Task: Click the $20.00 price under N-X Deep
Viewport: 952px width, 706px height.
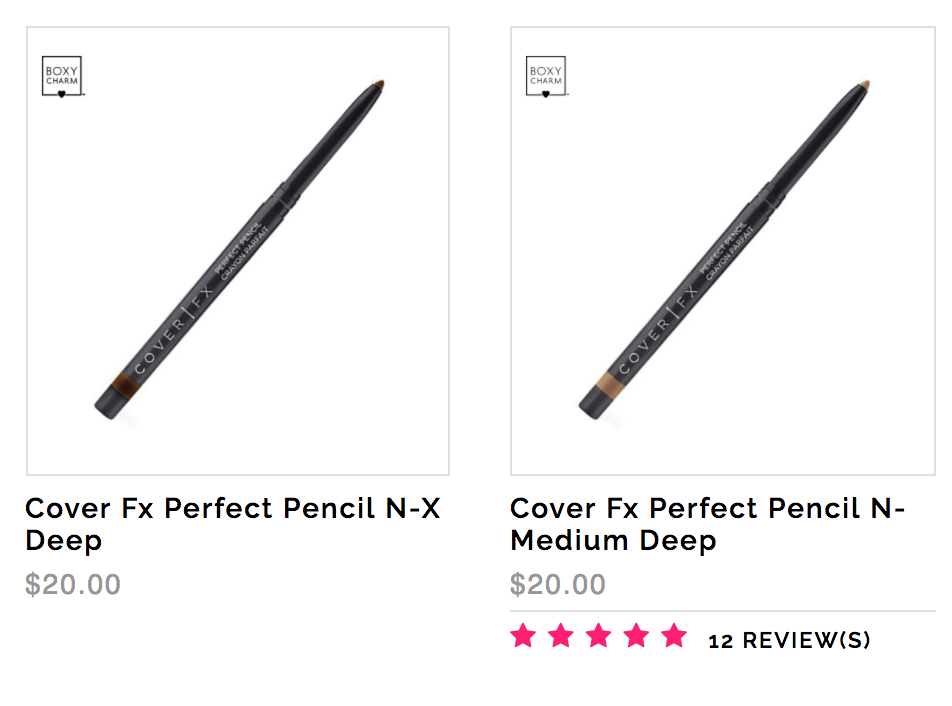Action: [x=73, y=584]
